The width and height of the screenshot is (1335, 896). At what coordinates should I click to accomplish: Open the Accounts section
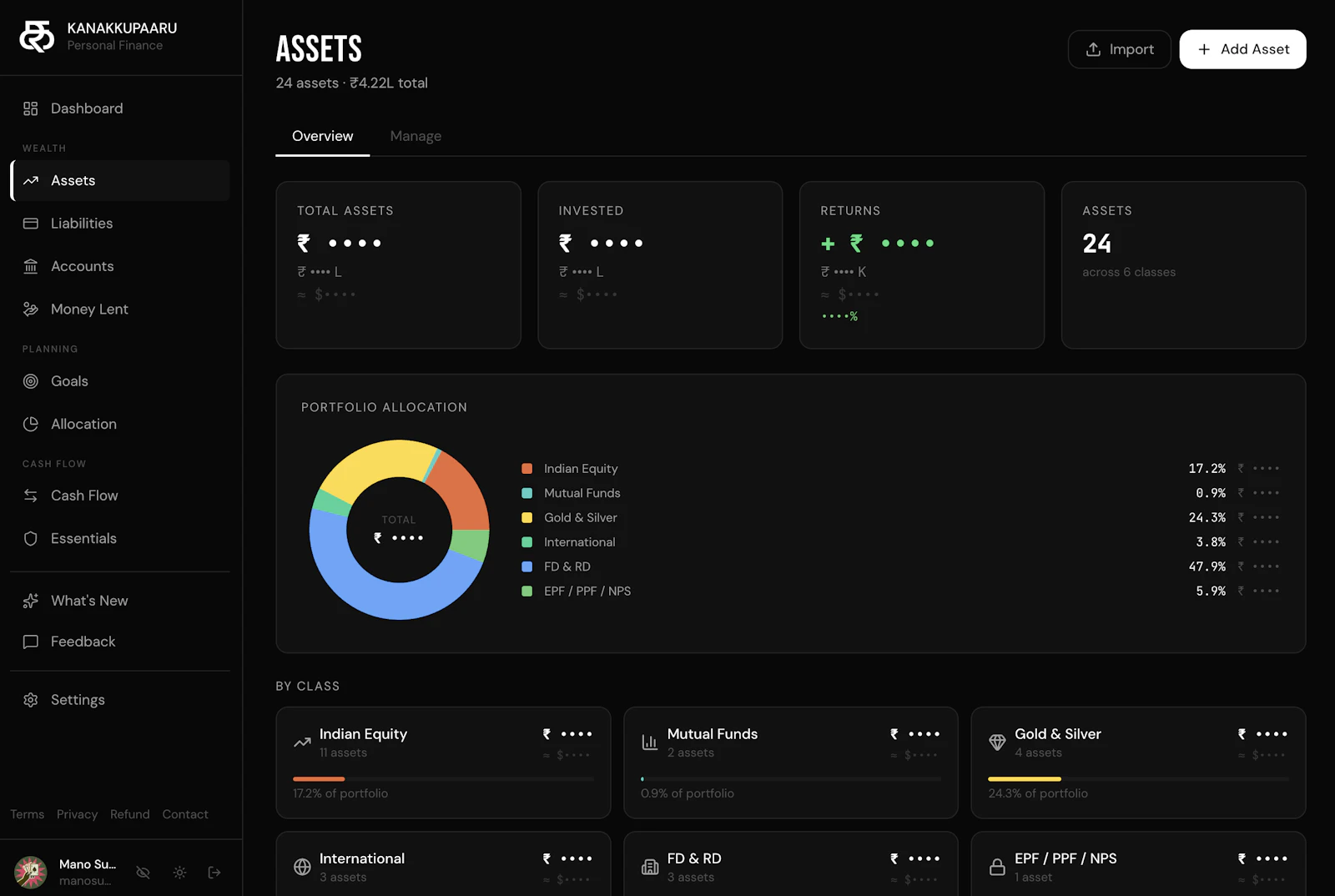pos(120,266)
